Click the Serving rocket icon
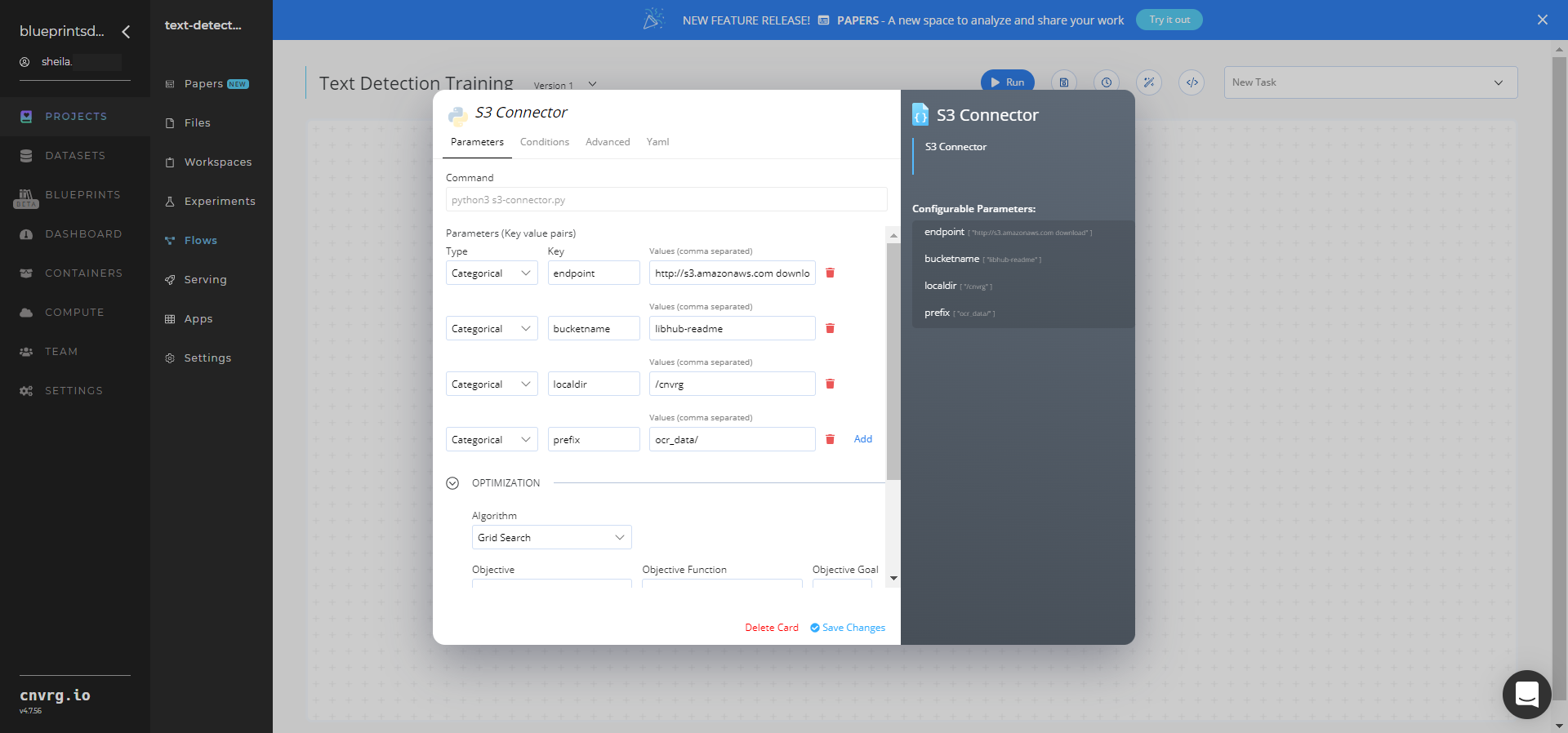The image size is (1568, 733). [x=170, y=280]
